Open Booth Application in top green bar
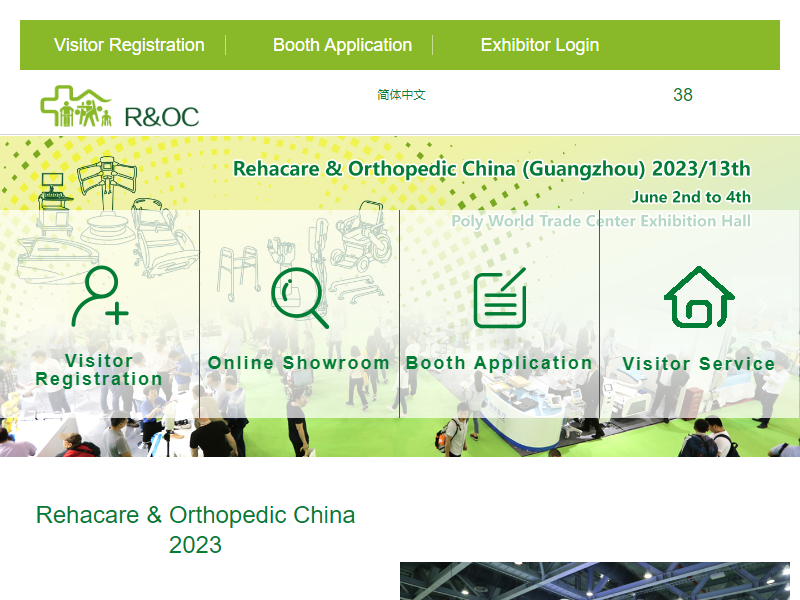The width and height of the screenshot is (800, 600). (x=342, y=45)
